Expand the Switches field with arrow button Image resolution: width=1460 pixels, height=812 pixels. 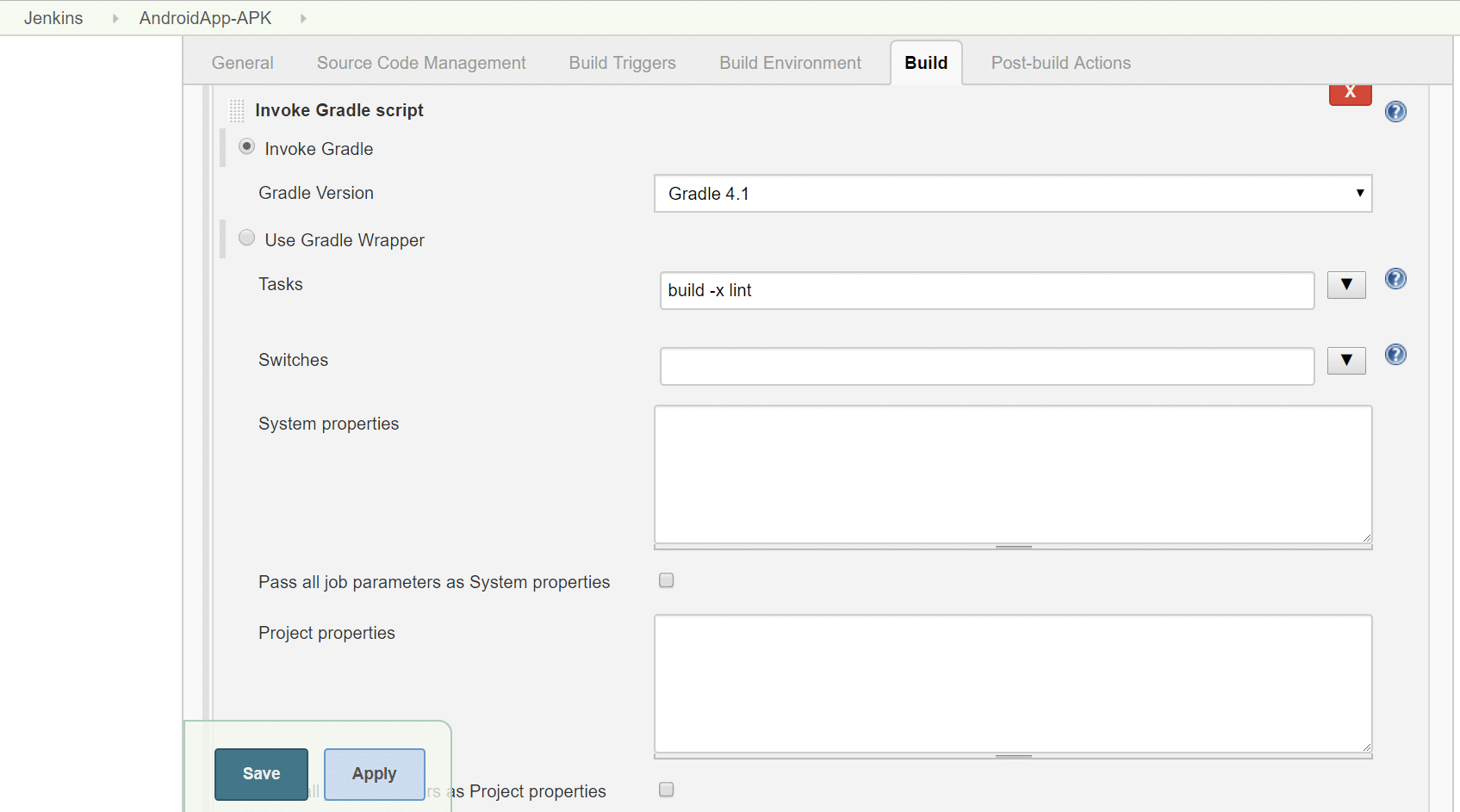pyautogui.click(x=1346, y=361)
